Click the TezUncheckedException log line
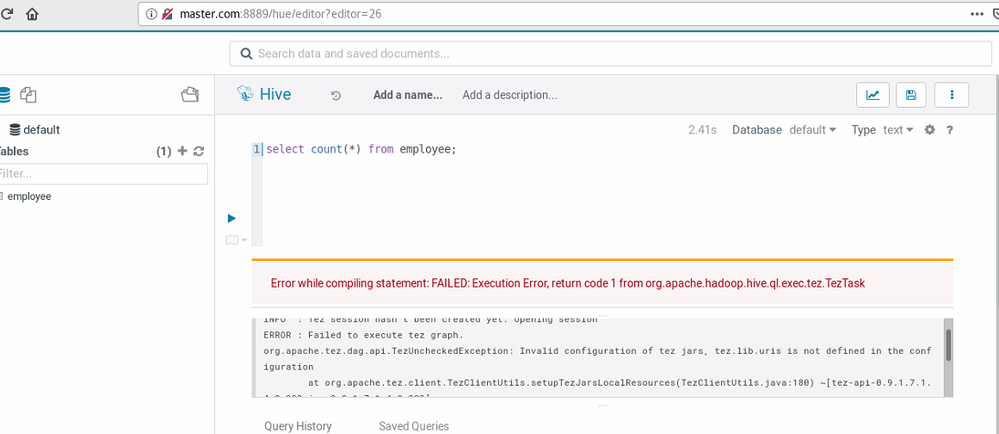 click(x=597, y=359)
